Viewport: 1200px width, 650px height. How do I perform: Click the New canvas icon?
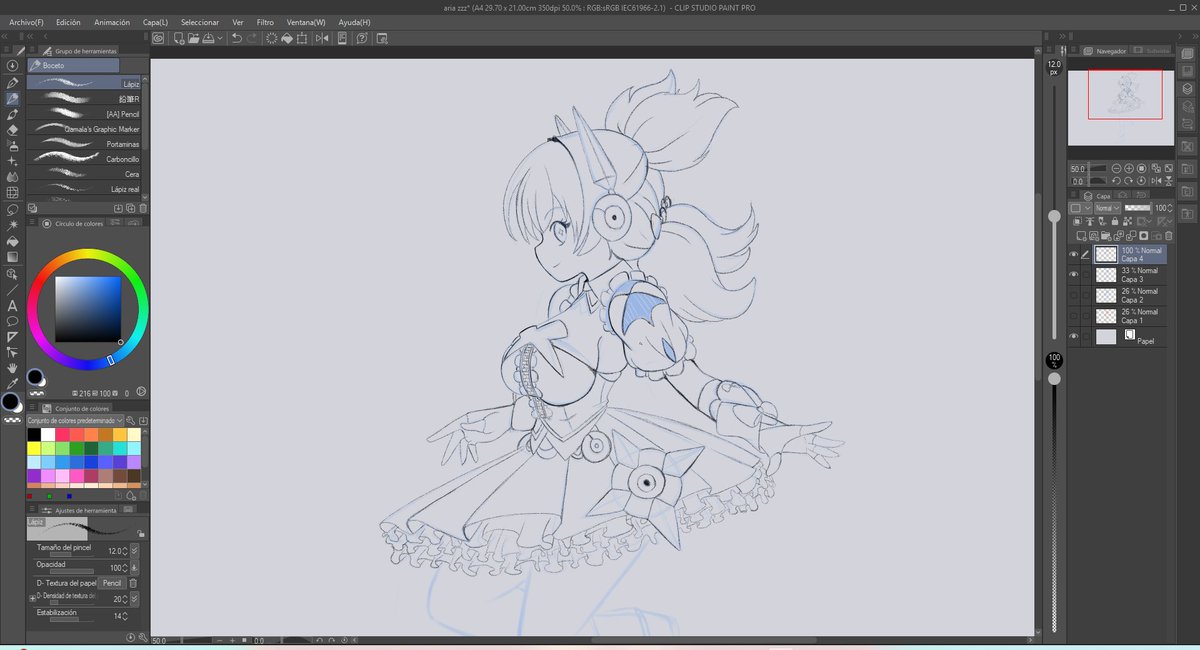coord(179,38)
